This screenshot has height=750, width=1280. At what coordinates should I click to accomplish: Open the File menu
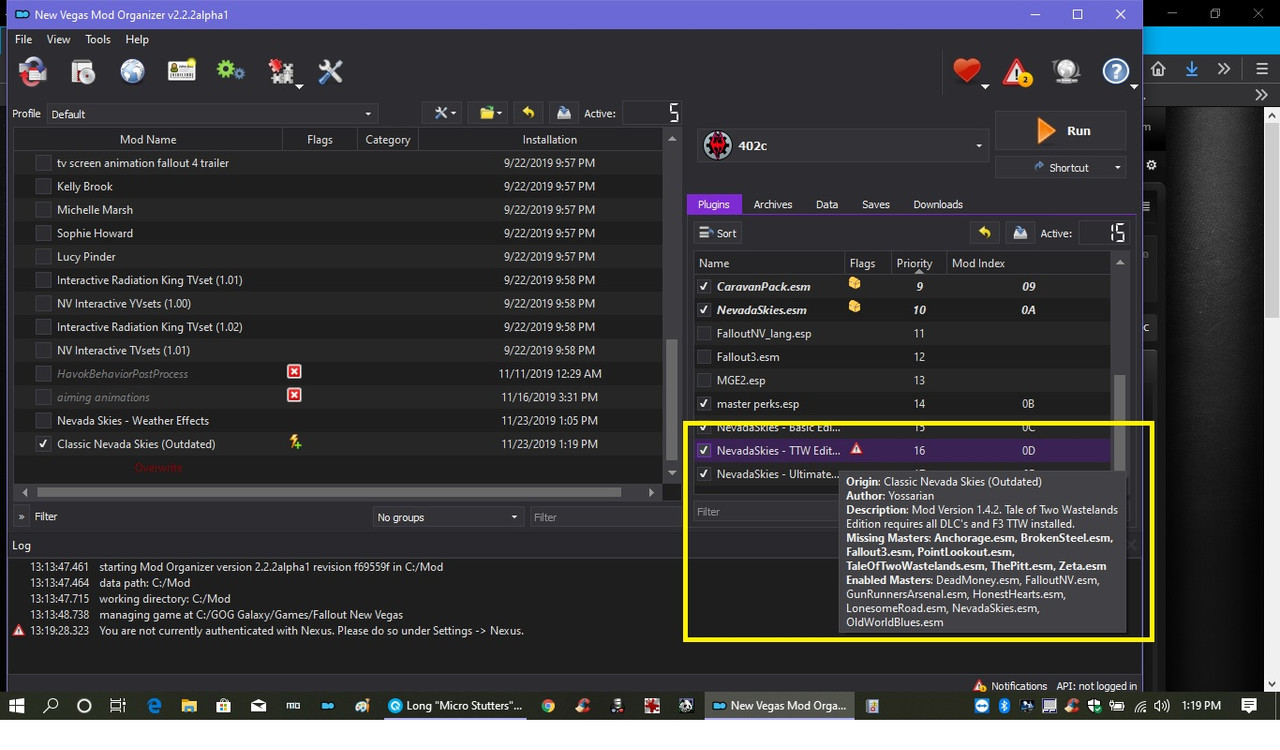tap(23, 39)
